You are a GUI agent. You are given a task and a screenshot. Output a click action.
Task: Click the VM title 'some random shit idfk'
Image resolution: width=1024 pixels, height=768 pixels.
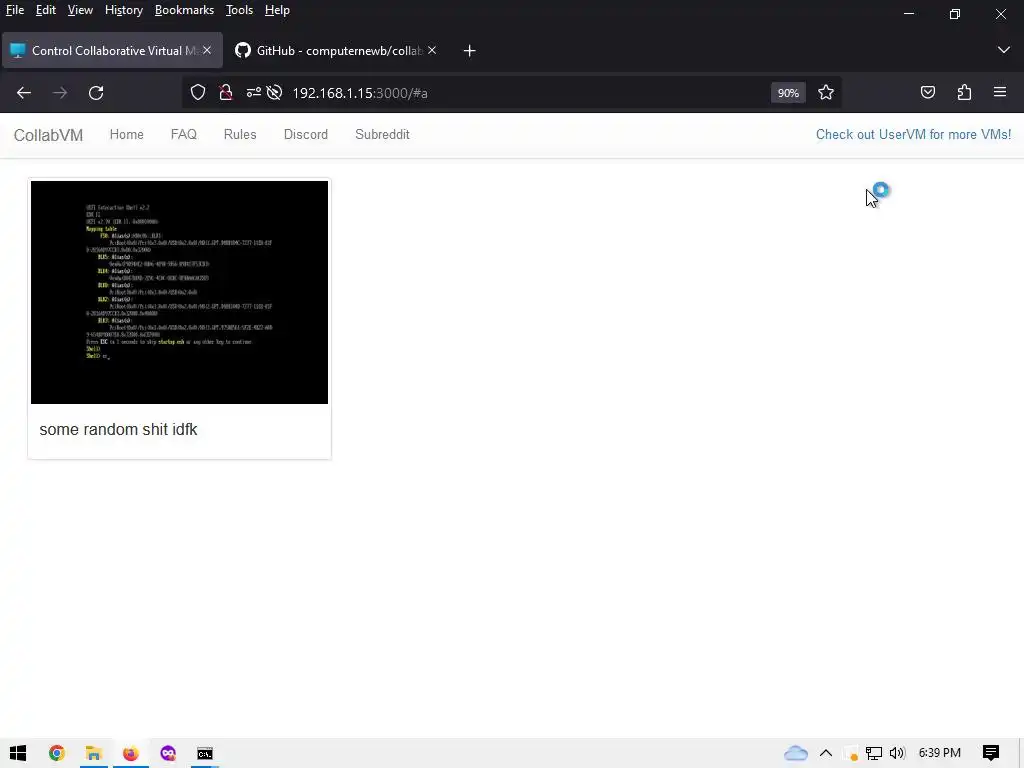pos(118,429)
